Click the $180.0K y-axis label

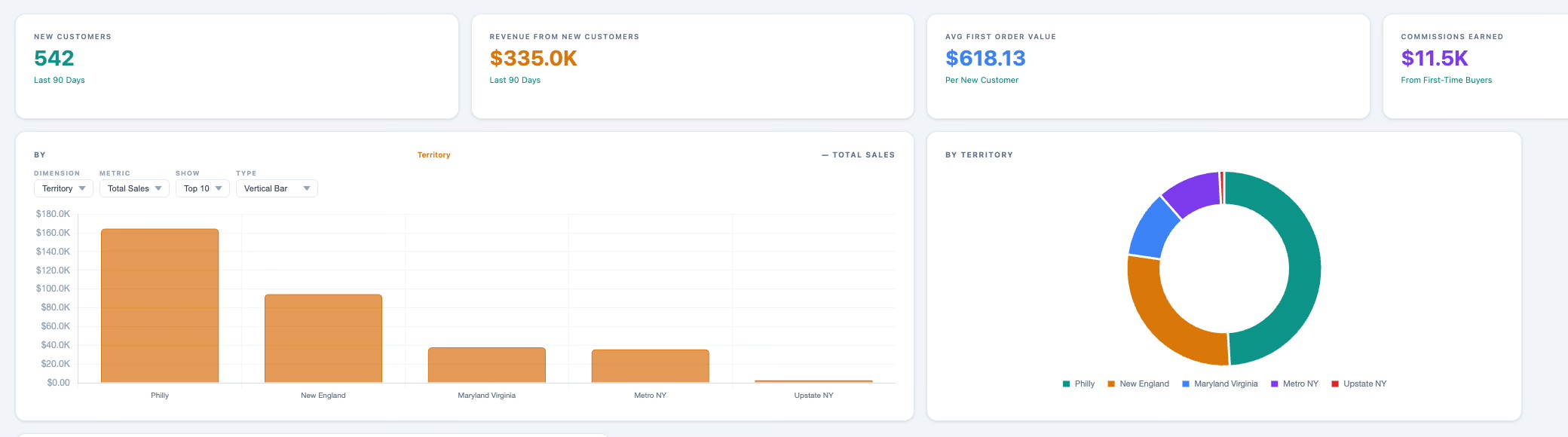53,214
